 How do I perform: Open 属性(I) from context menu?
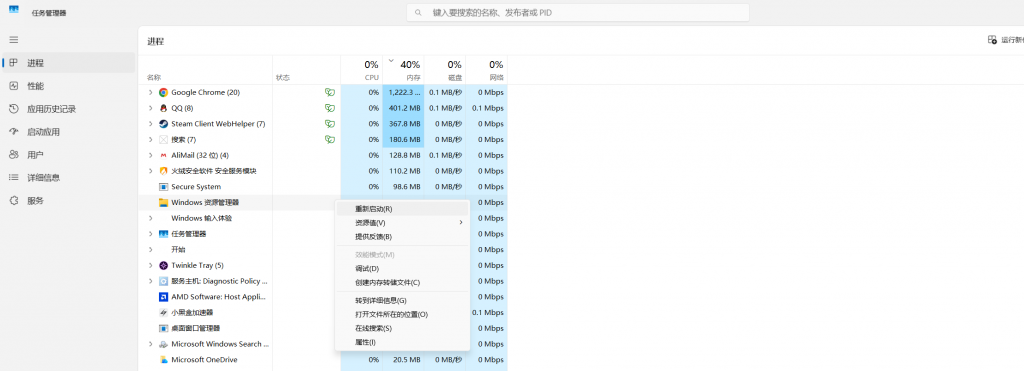(x=402, y=342)
